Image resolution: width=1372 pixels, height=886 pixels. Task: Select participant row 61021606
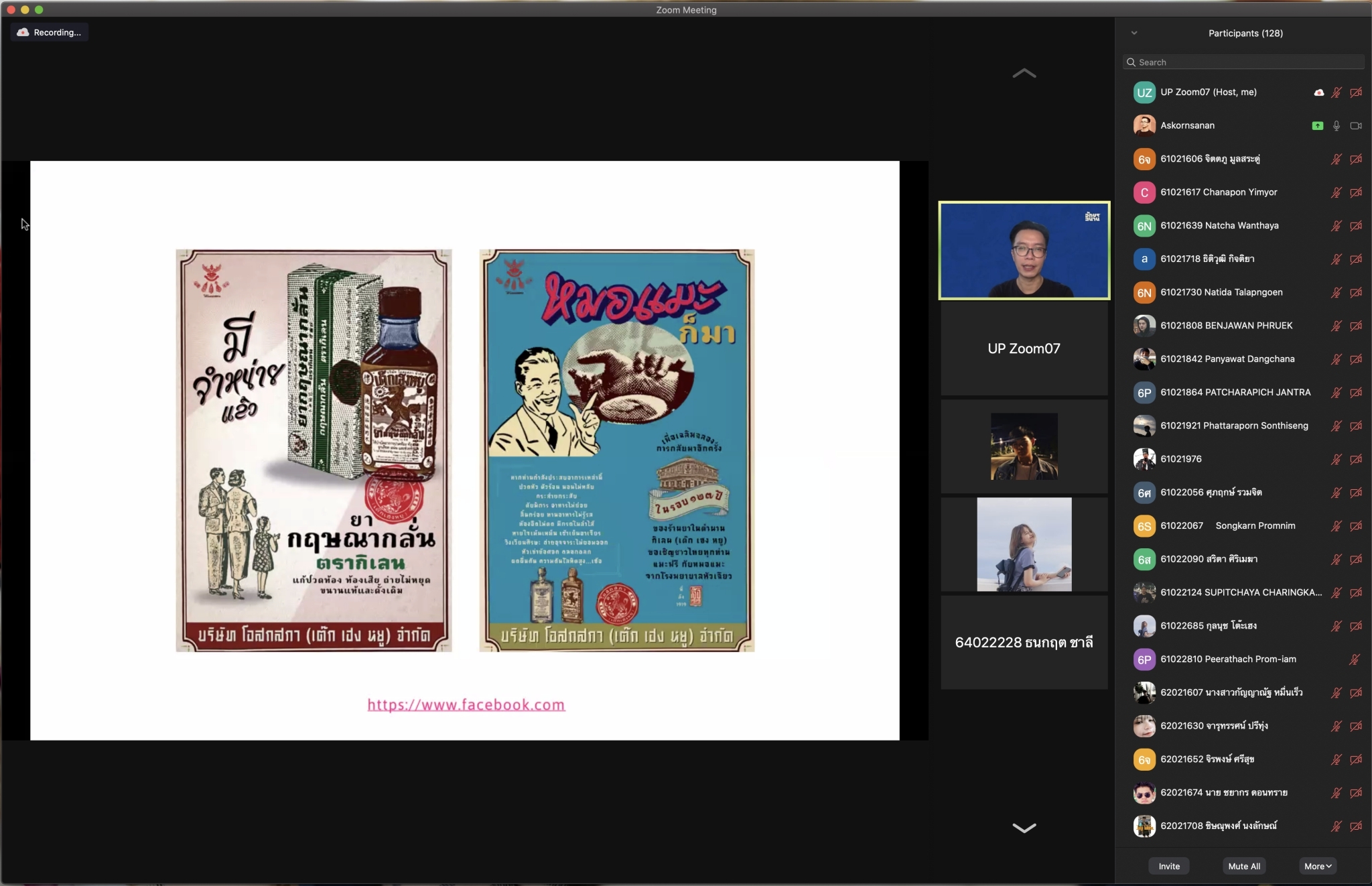pyautogui.click(x=1243, y=159)
